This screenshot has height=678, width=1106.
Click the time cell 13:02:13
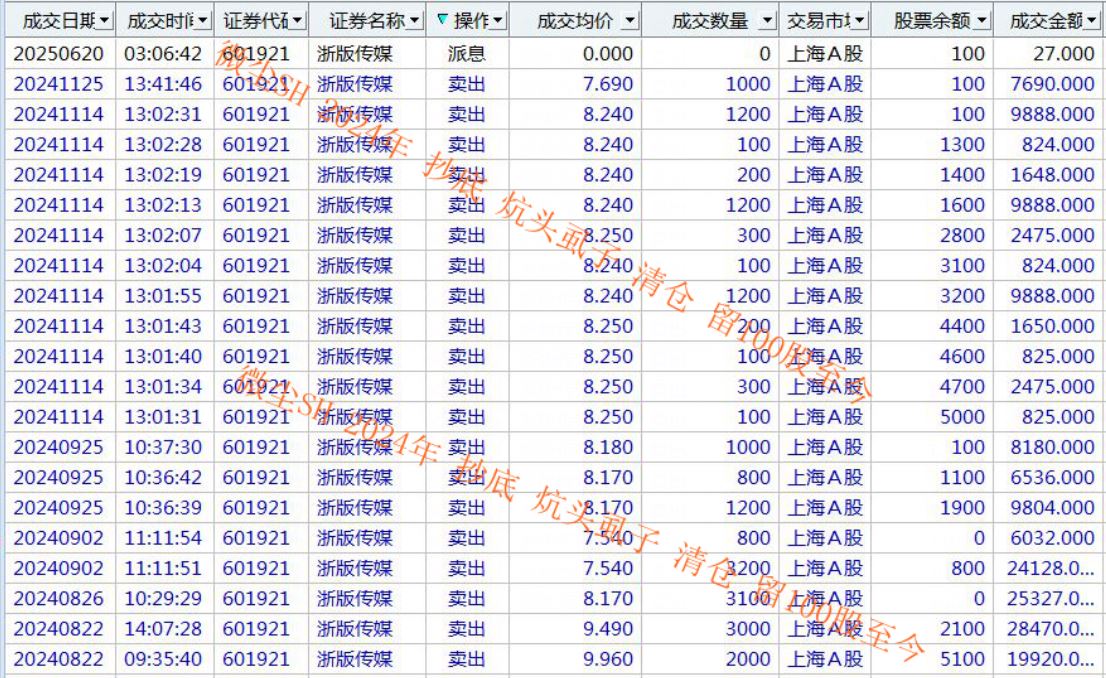point(163,205)
